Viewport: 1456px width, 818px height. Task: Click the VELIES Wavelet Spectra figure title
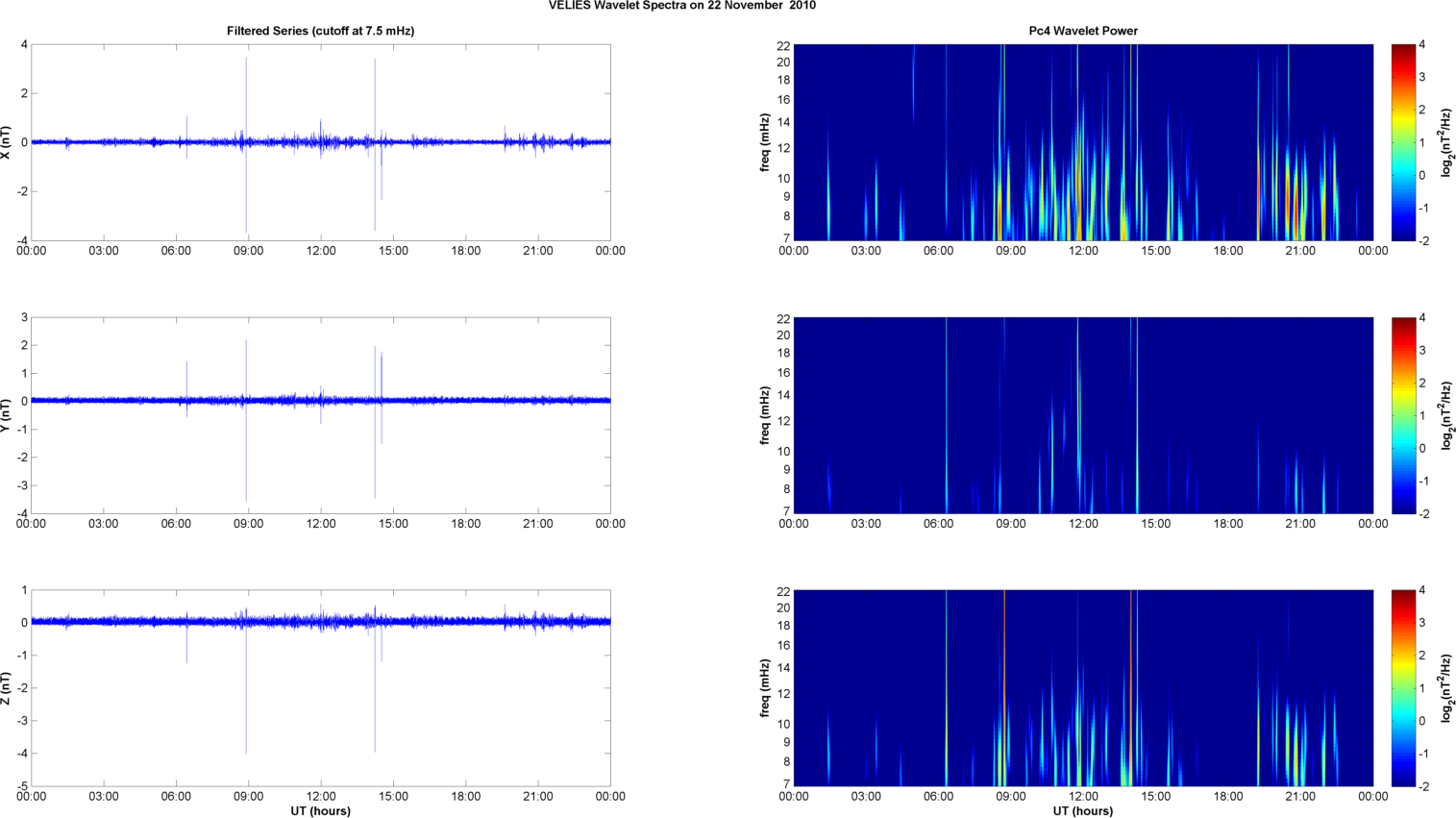pos(681,6)
